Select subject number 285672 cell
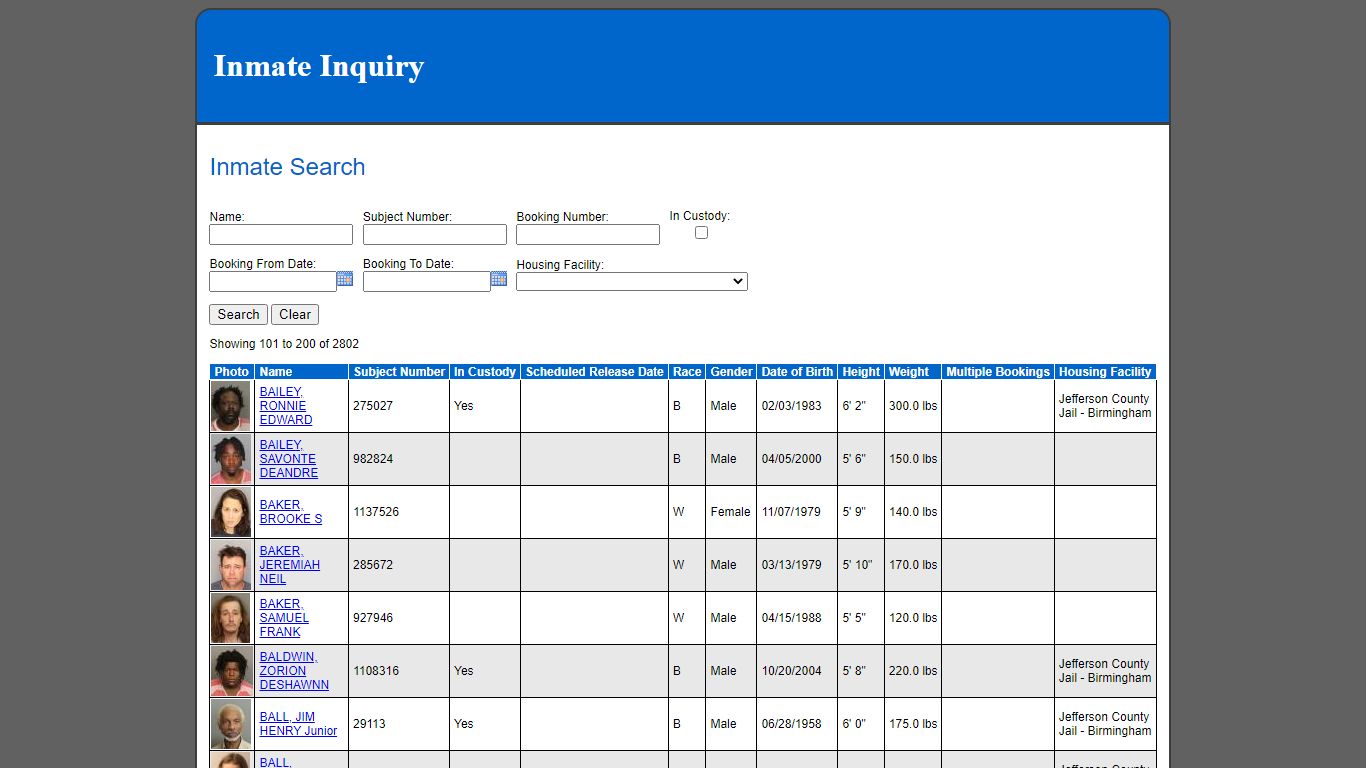 coord(399,565)
